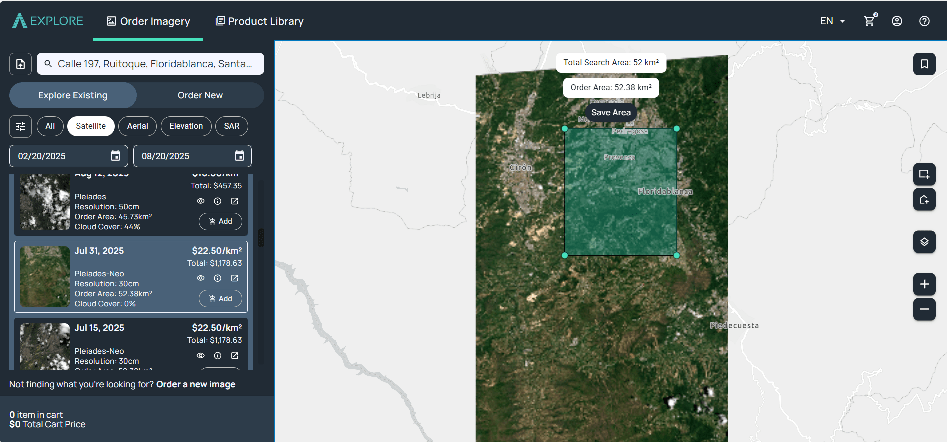Add the Jul 31, 2025 image to cart

[220, 298]
